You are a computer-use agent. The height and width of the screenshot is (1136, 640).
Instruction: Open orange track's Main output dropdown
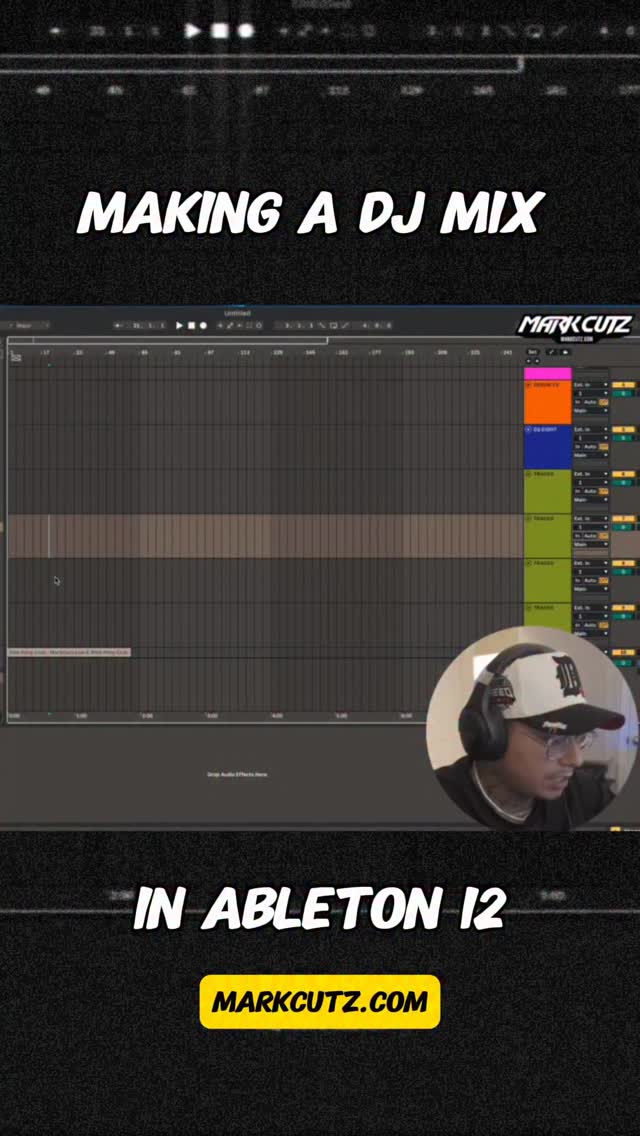(591, 411)
